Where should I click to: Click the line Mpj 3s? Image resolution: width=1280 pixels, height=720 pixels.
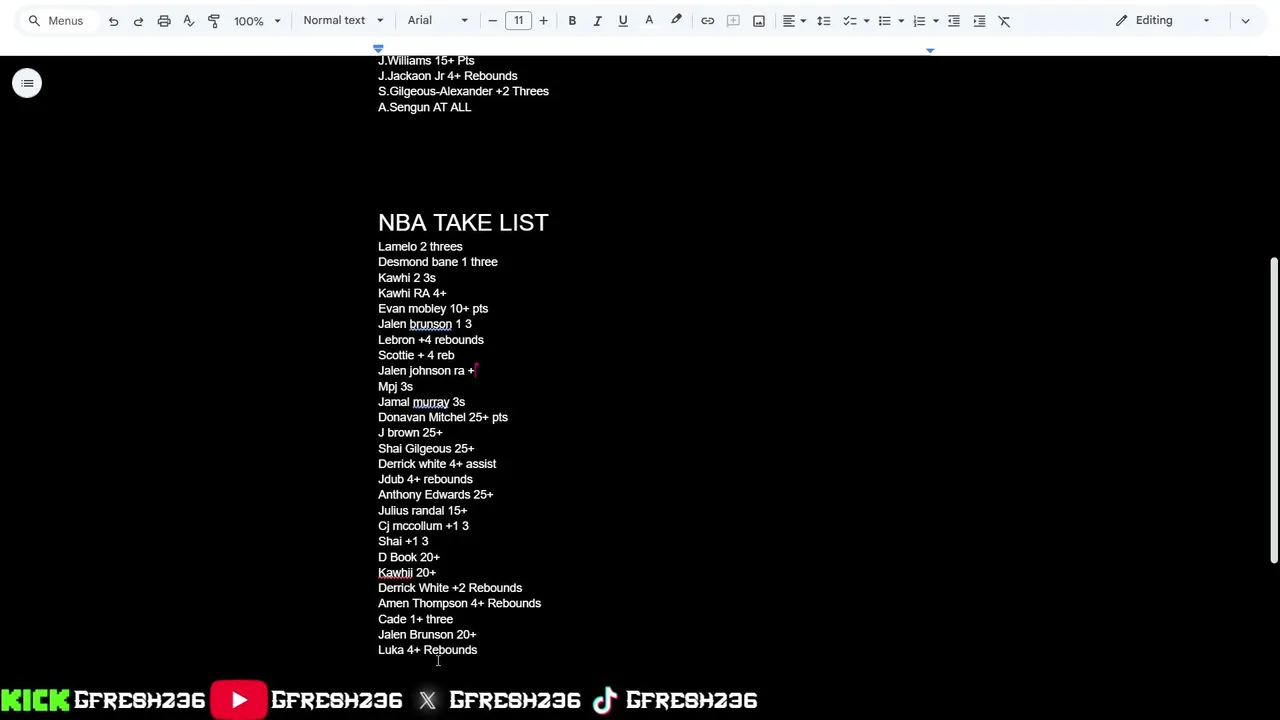(x=395, y=386)
